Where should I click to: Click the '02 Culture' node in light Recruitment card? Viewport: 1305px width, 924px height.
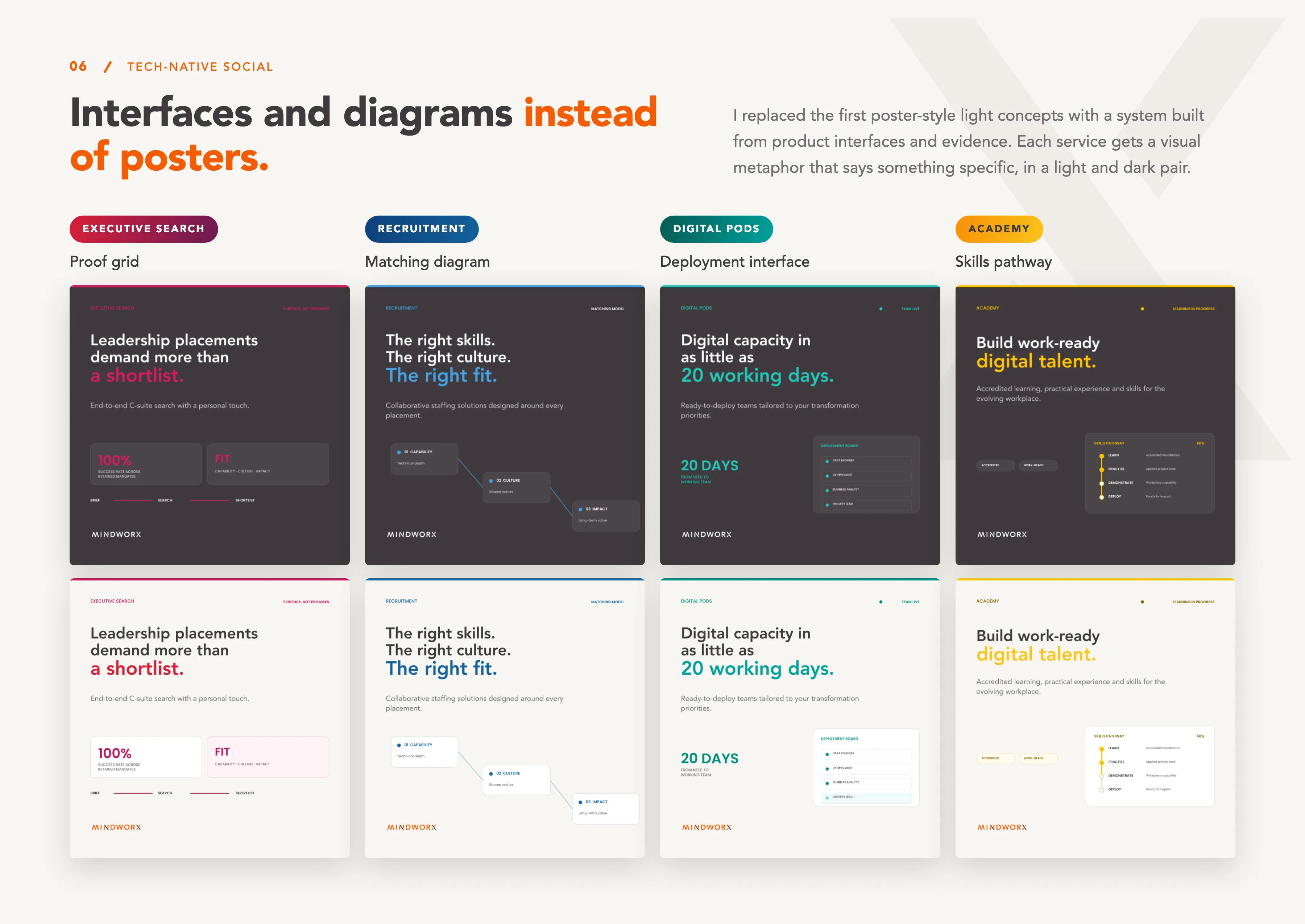tap(516, 780)
